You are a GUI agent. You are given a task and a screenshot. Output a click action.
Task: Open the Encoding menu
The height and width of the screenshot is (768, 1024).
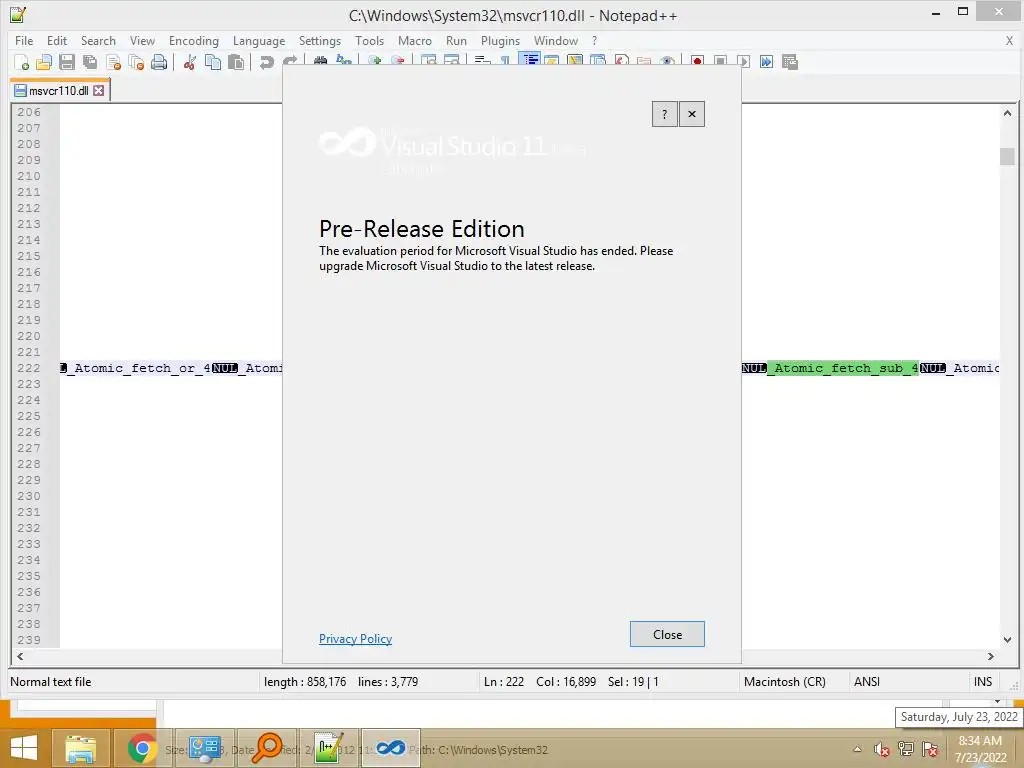pos(194,40)
